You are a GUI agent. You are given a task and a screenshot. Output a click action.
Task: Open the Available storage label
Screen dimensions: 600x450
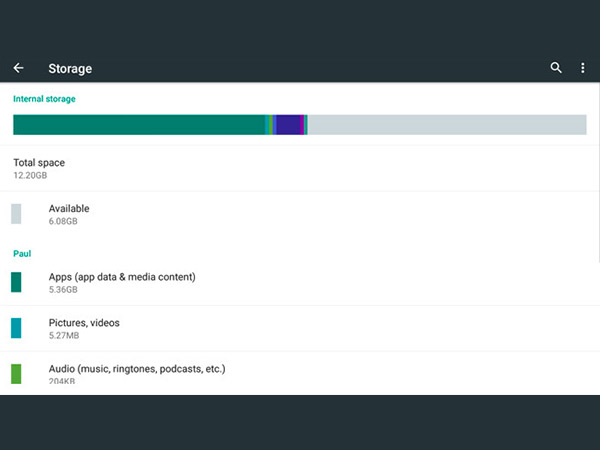(x=69, y=208)
